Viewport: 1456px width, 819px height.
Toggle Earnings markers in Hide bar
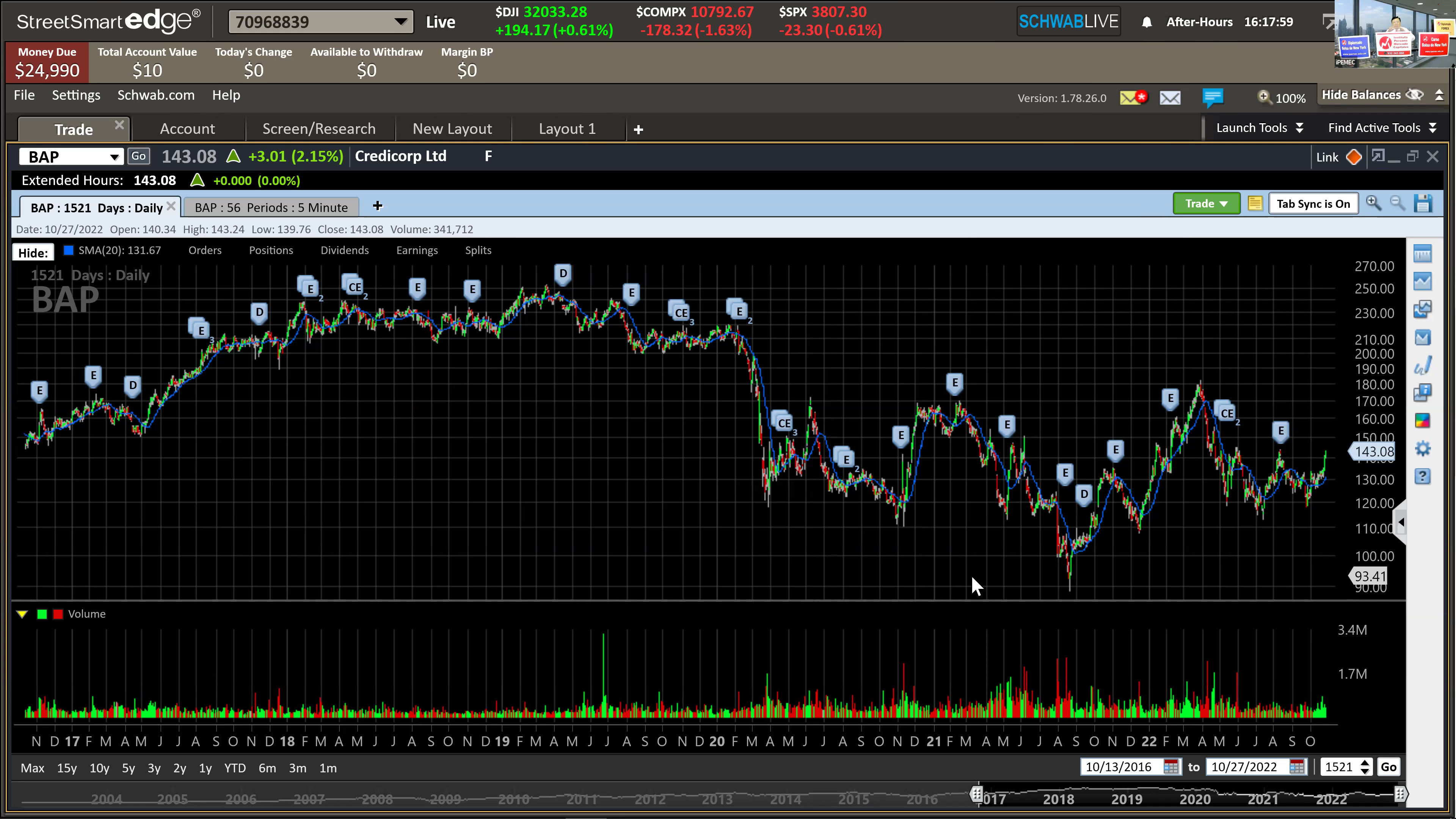[417, 250]
